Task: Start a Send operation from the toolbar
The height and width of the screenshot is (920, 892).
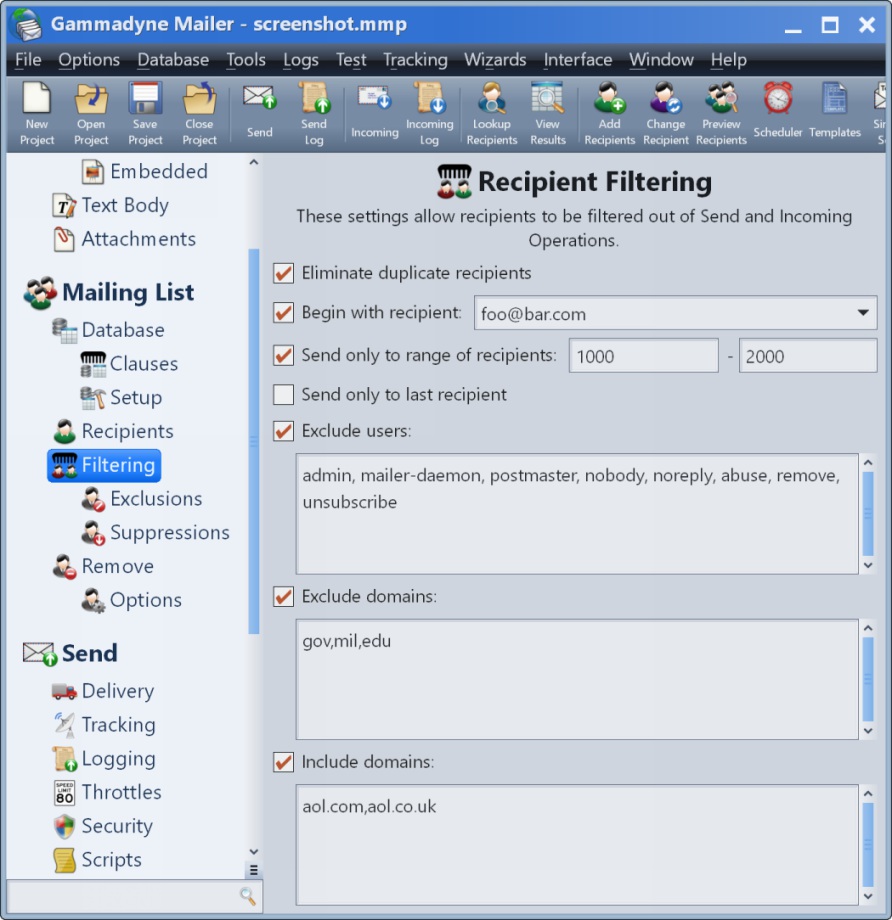Action: pos(259,111)
